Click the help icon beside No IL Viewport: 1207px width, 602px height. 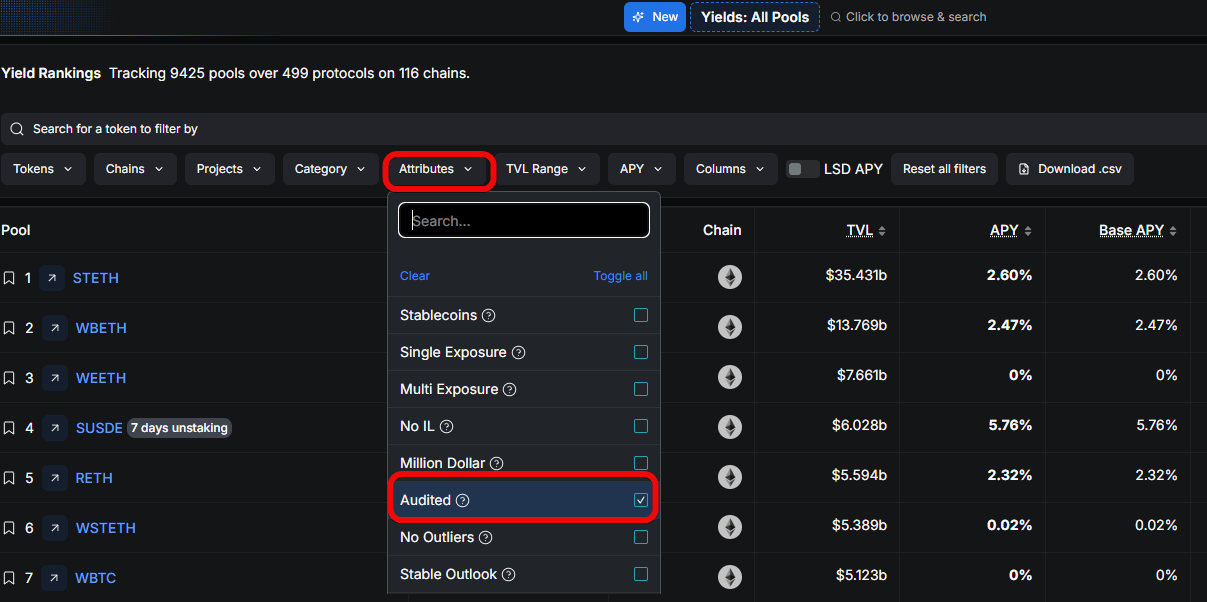pyautogui.click(x=447, y=426)
